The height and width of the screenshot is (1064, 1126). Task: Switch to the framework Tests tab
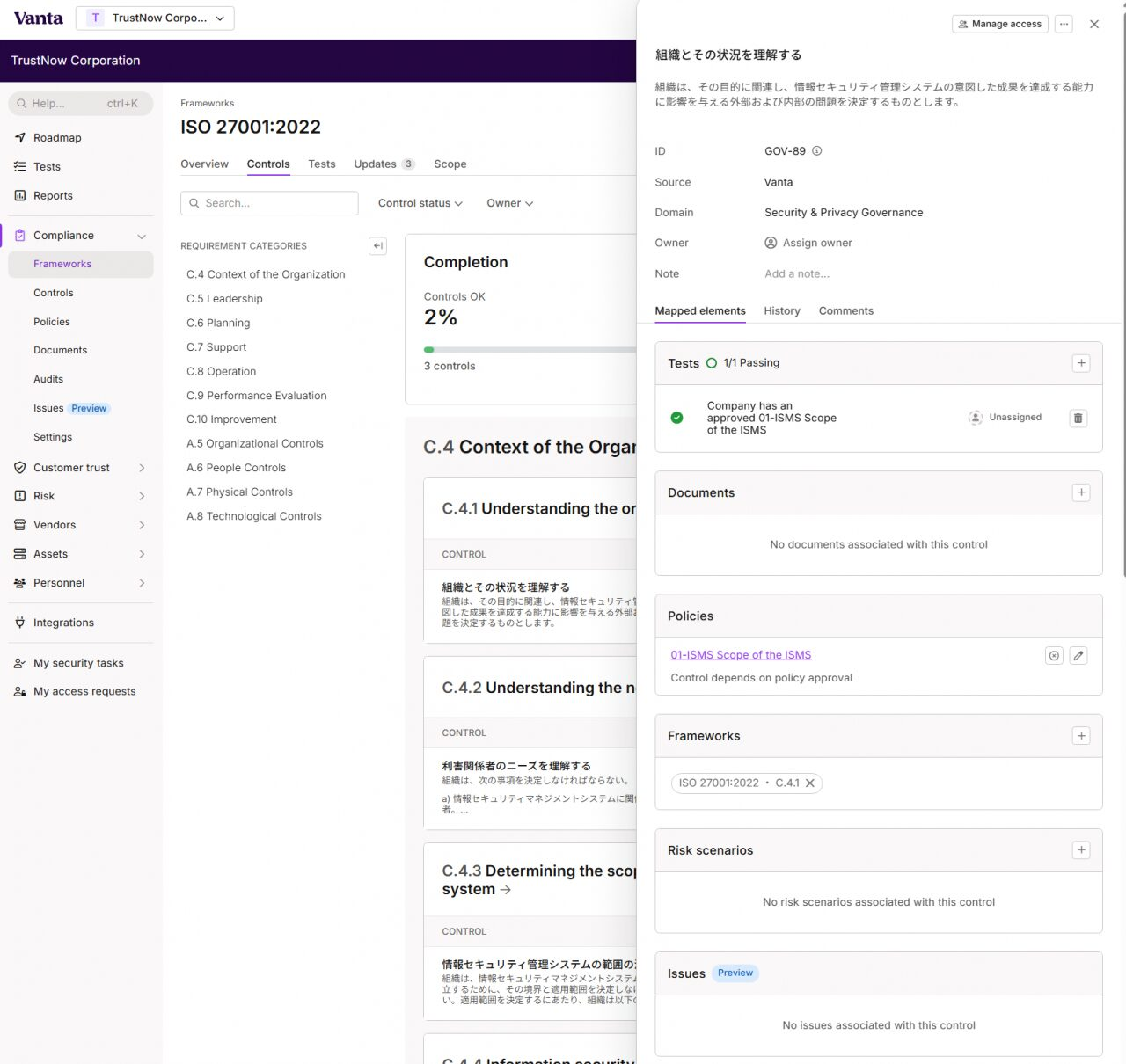322,164
